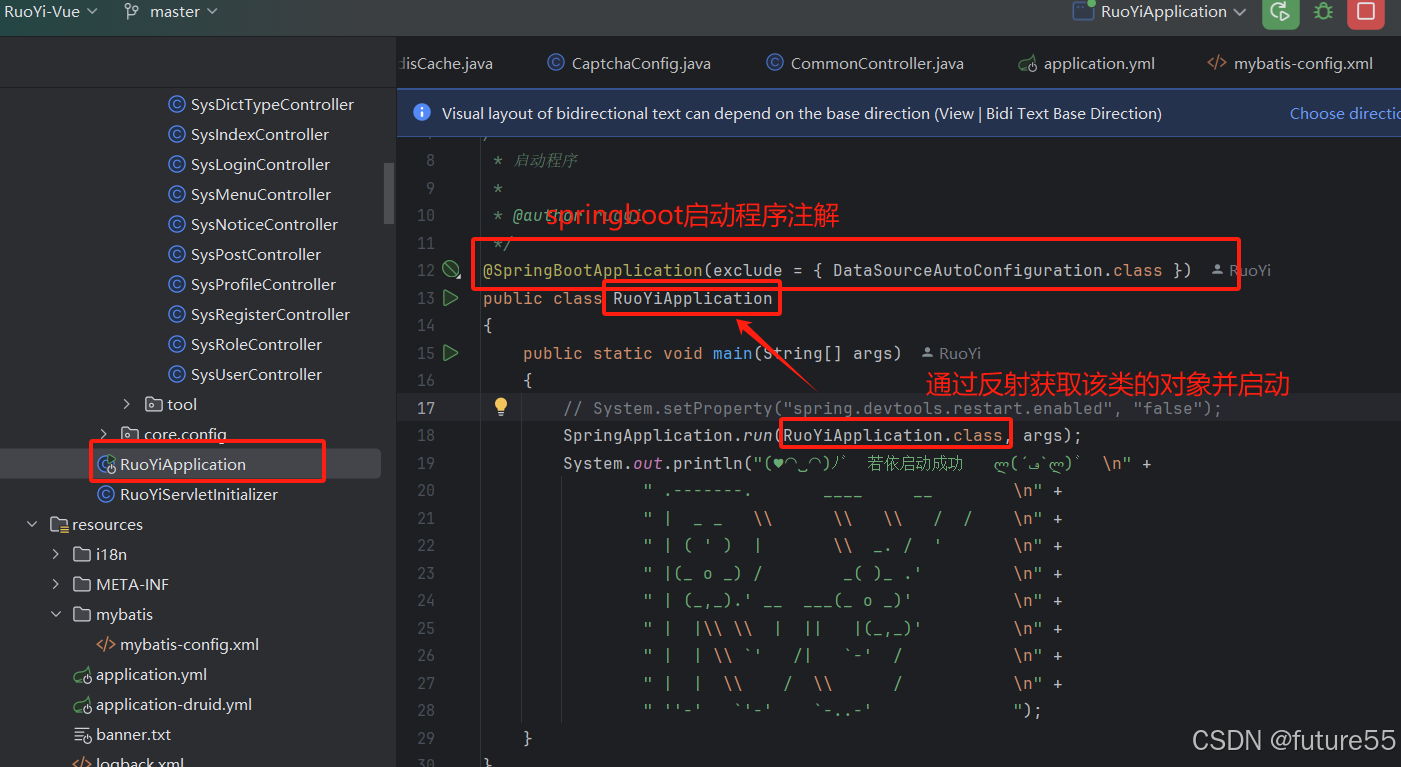Open banner.txt from the resources folder
This screenshot has height=767, width=1401.
[x=132, y=734]
